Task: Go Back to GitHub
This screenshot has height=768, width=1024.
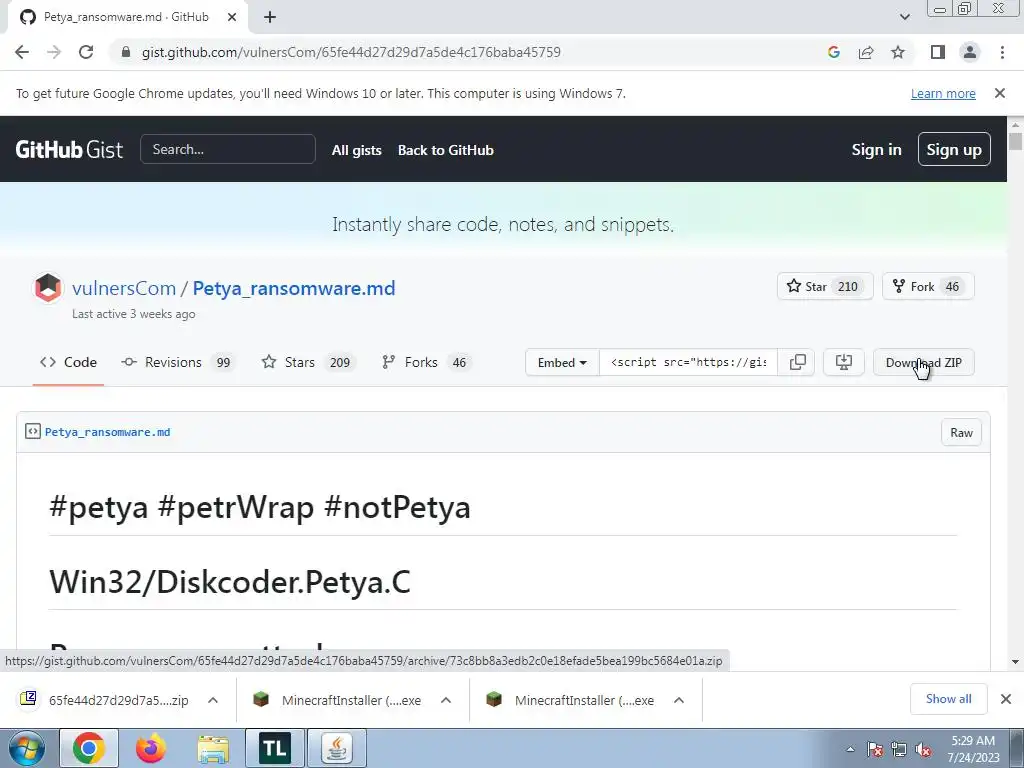Action: (x=445, y=150)
